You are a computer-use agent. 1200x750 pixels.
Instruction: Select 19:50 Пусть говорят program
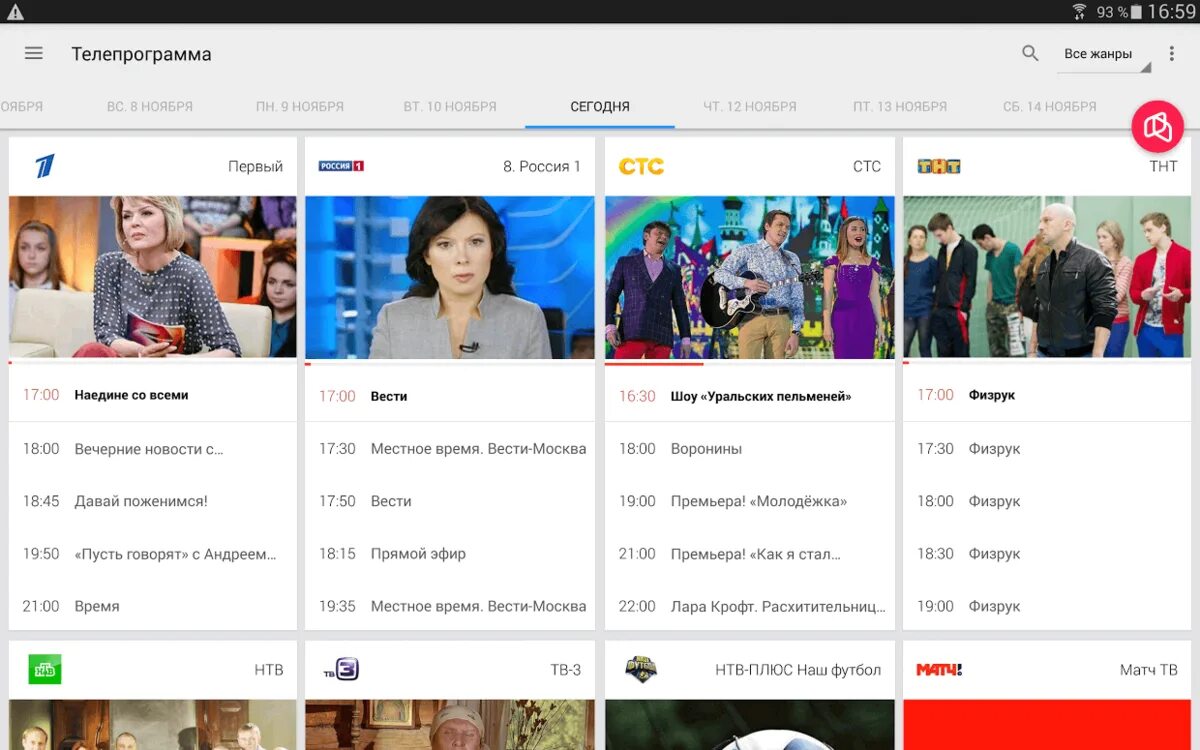click(x=153, y=553)
